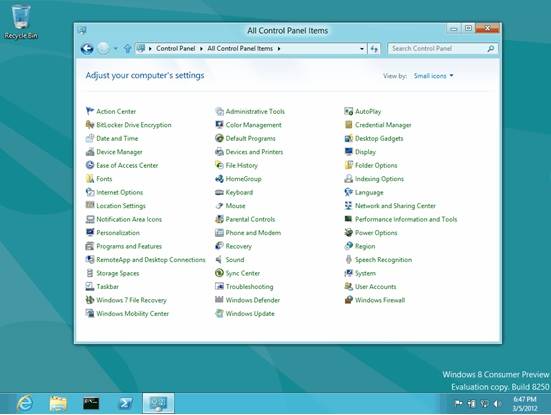Expand the View by Small icons dropdown
Screen dimensions: 551x415
pyautogui.click(x=434, y=76)
